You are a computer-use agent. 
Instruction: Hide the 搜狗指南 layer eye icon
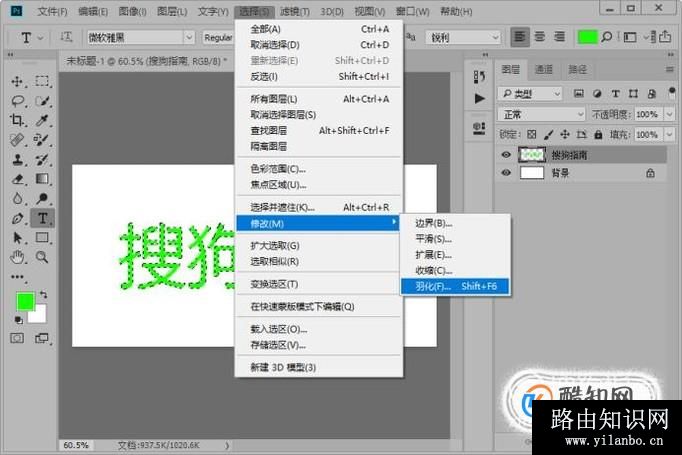point(506,155)
